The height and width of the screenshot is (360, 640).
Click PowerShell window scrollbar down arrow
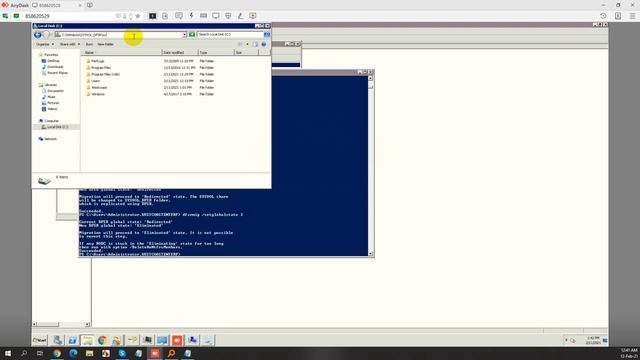point(371,254)
